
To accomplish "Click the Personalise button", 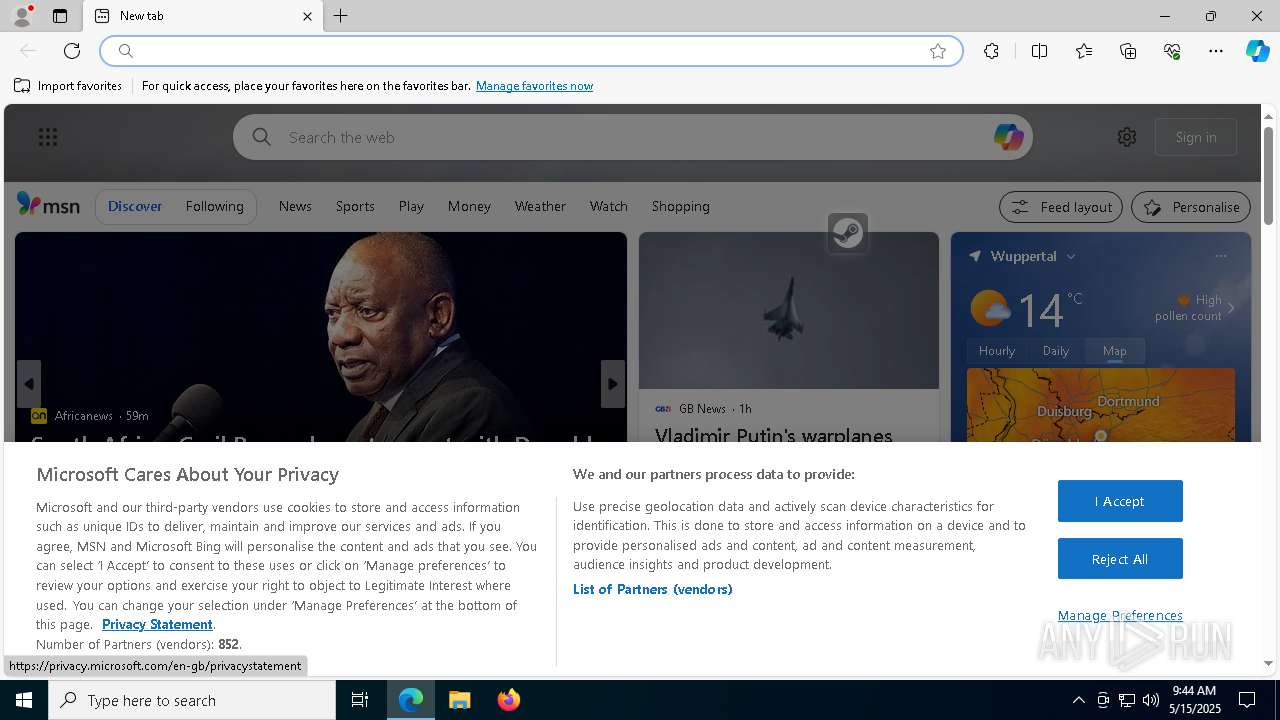I will point(1191,207).
